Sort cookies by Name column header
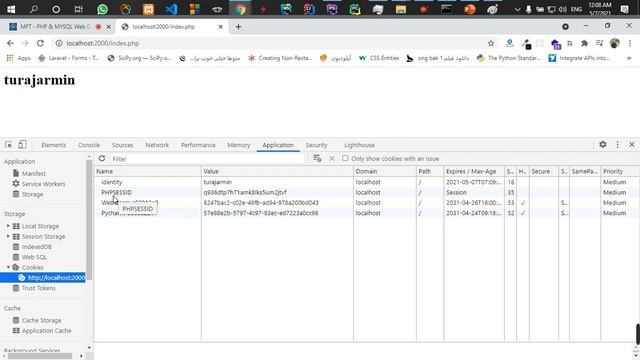Image resolution: width=640 pixels, height=360 pixels. point(148,171)
